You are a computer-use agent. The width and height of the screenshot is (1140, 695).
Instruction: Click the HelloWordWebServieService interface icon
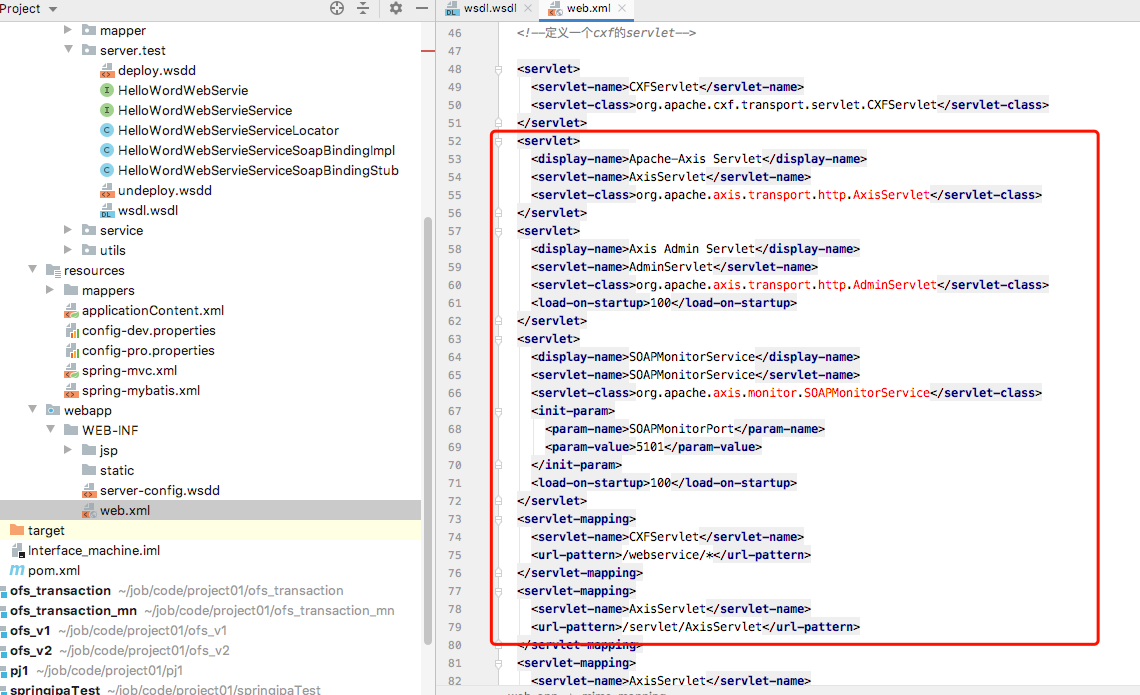107,110
